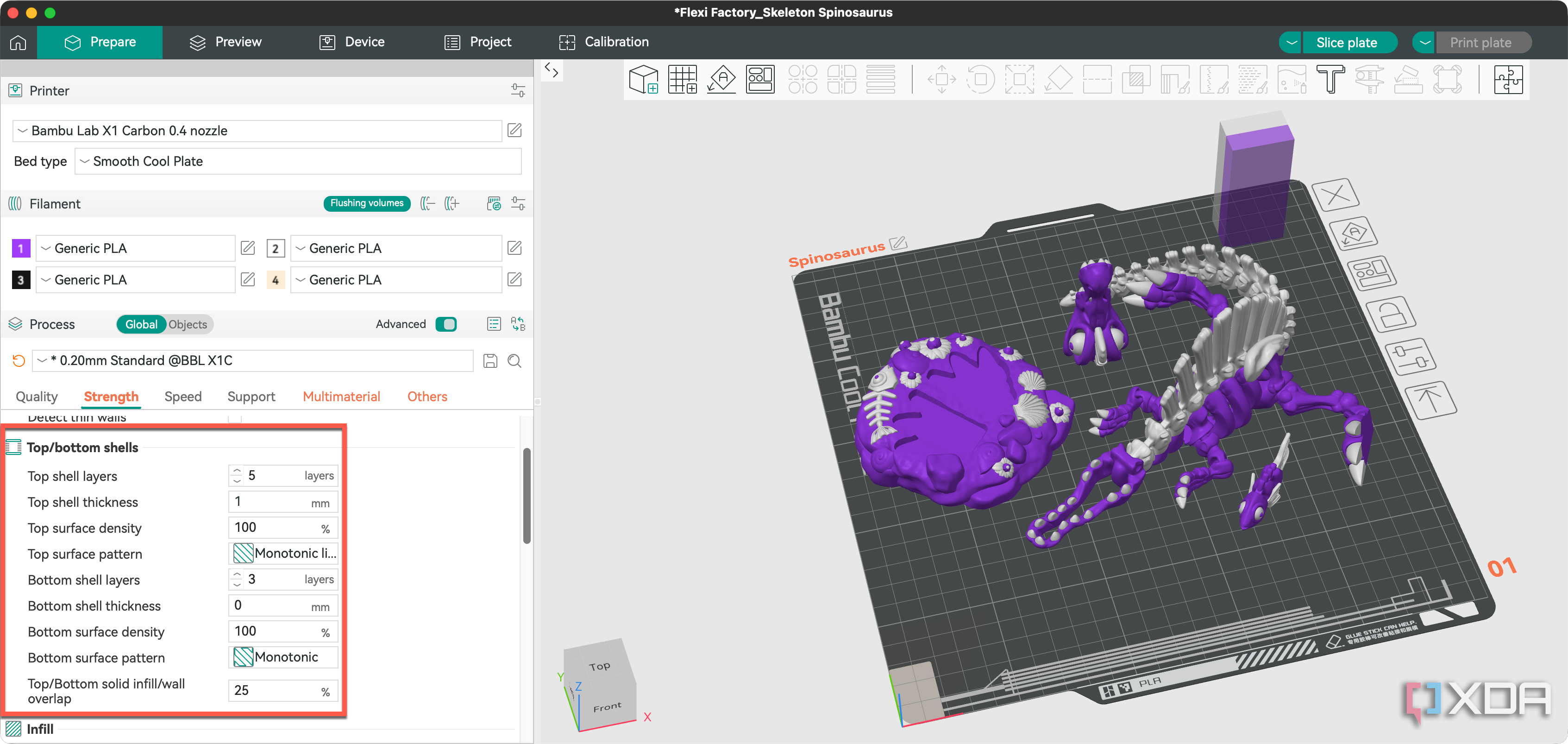This screenshot has height=744, width=1568.
Task: Switch process scope to Global
Action: 141,324
